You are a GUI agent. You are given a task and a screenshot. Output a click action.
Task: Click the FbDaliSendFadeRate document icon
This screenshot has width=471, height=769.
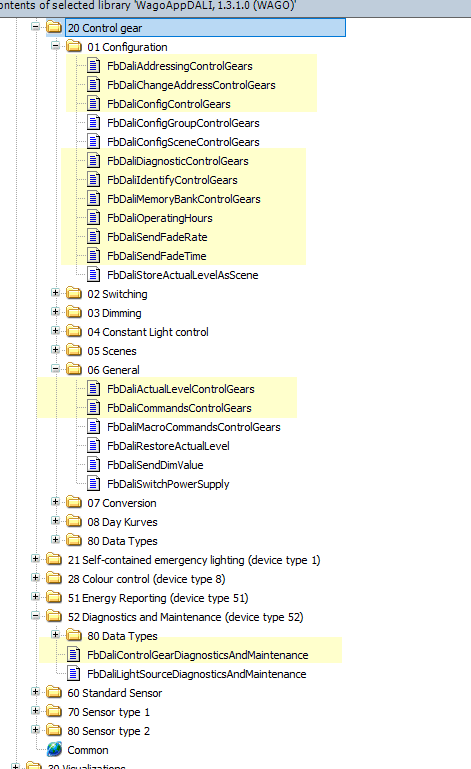pos(94,237)
